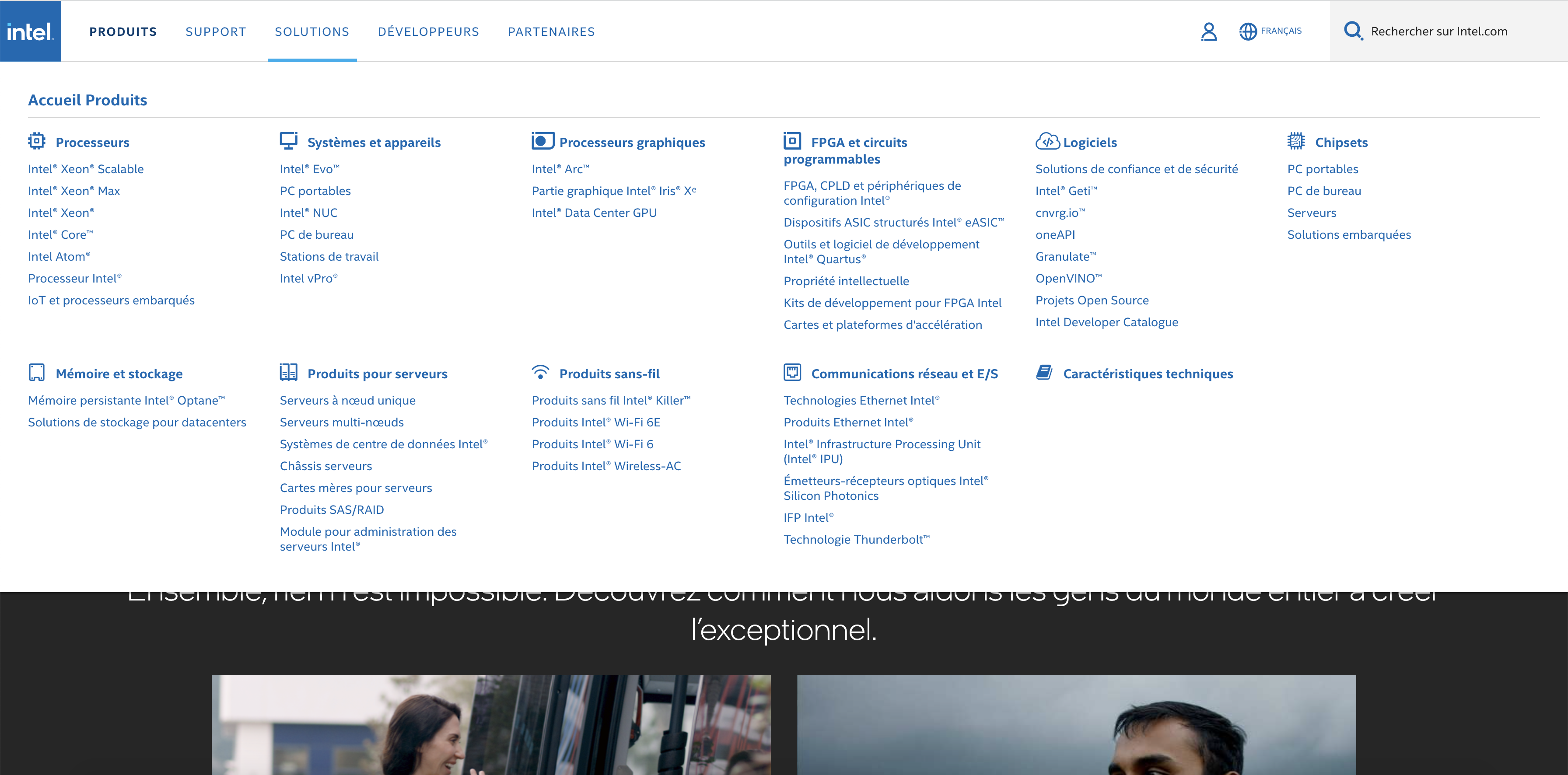This screenshot has width=1568, height=775.
Task: Open Solutions de confiance et de sécurité
Action: point(1137,169)
